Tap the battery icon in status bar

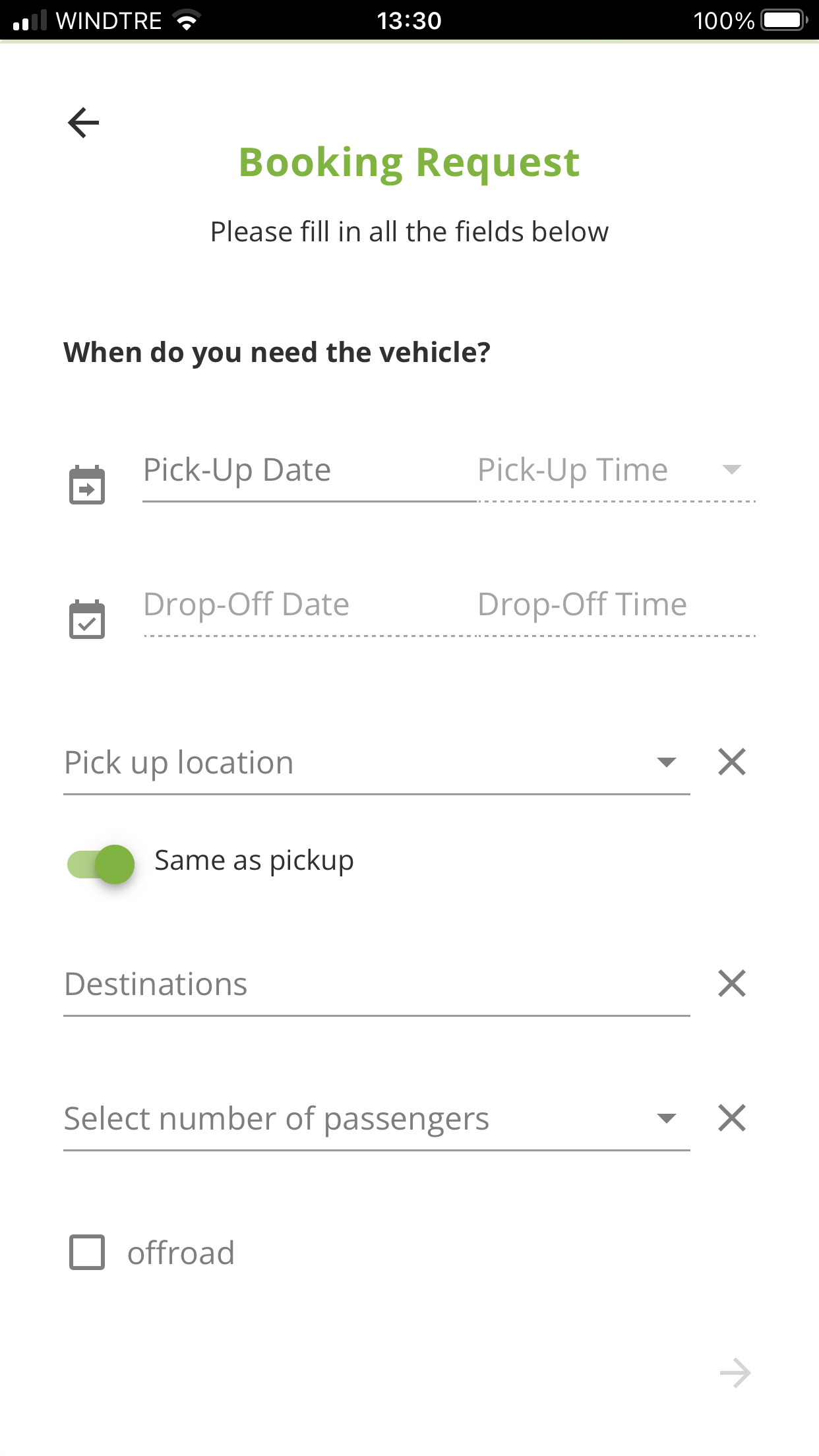pos(785,20)
